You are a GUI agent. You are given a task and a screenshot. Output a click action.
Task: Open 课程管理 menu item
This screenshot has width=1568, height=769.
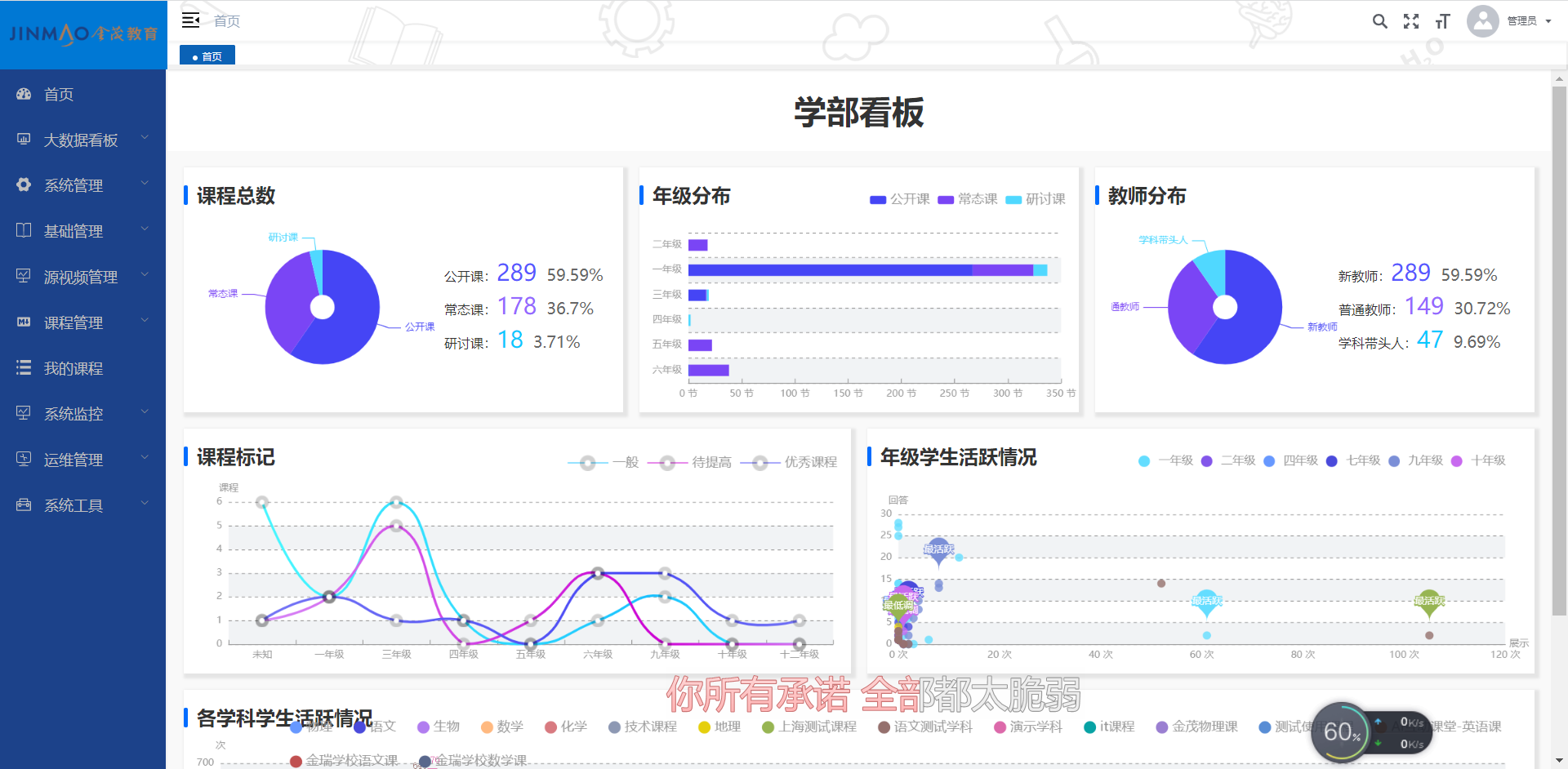point(83,322)
